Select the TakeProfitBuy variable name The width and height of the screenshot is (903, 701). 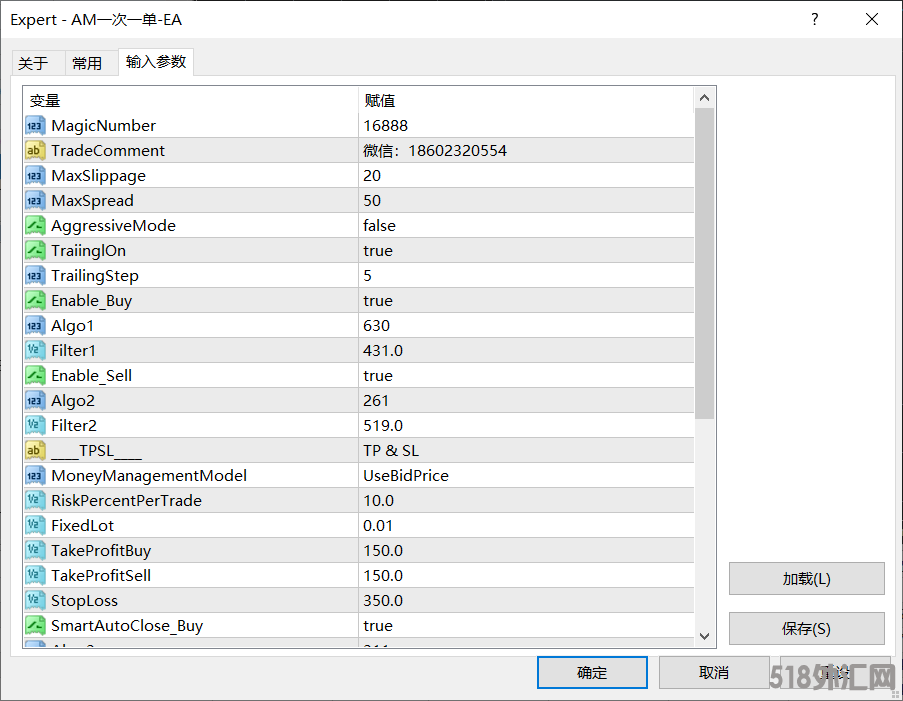point(101,551)
